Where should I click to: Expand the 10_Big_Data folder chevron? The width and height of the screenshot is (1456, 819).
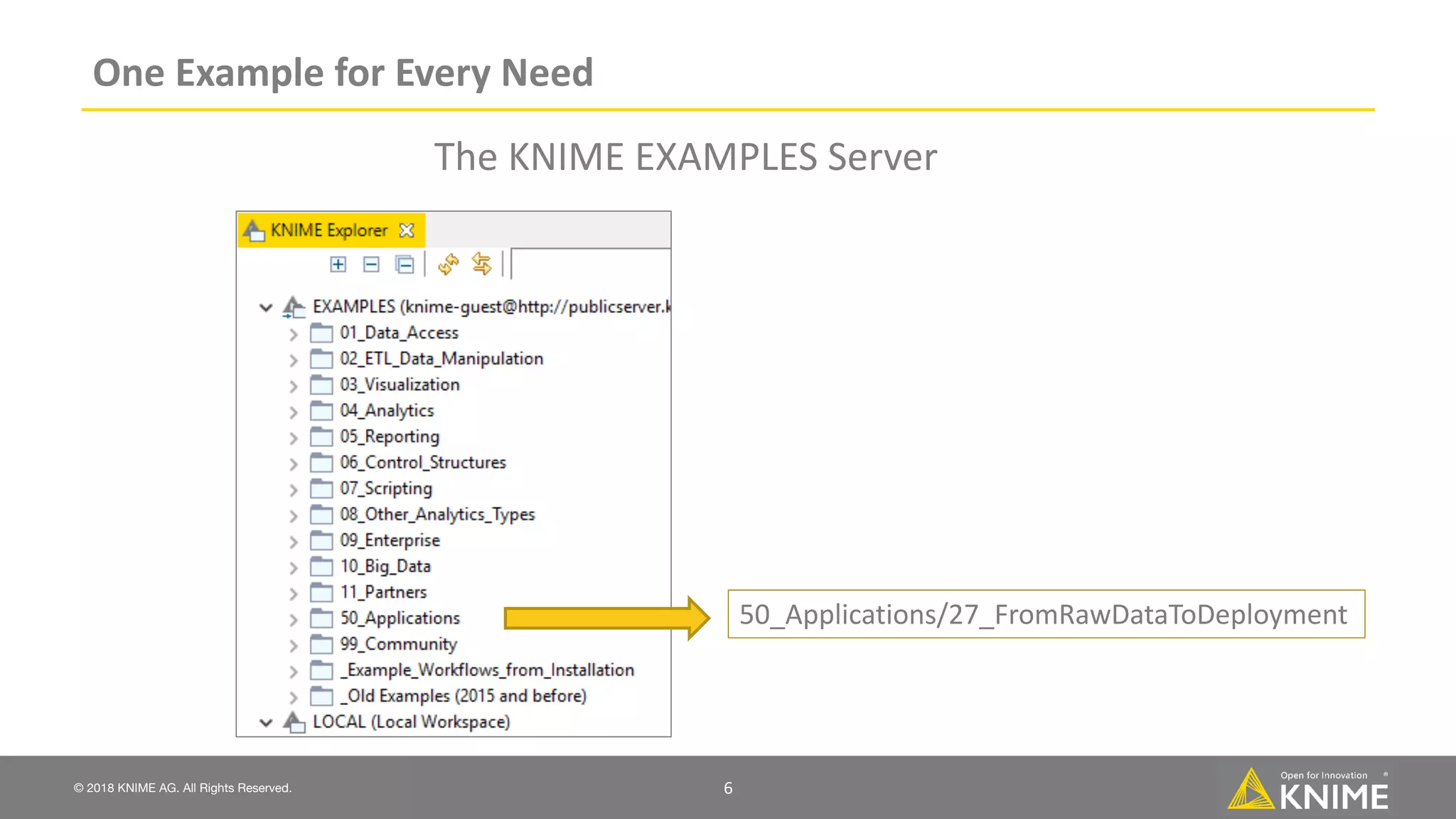(x=294, y=567)
